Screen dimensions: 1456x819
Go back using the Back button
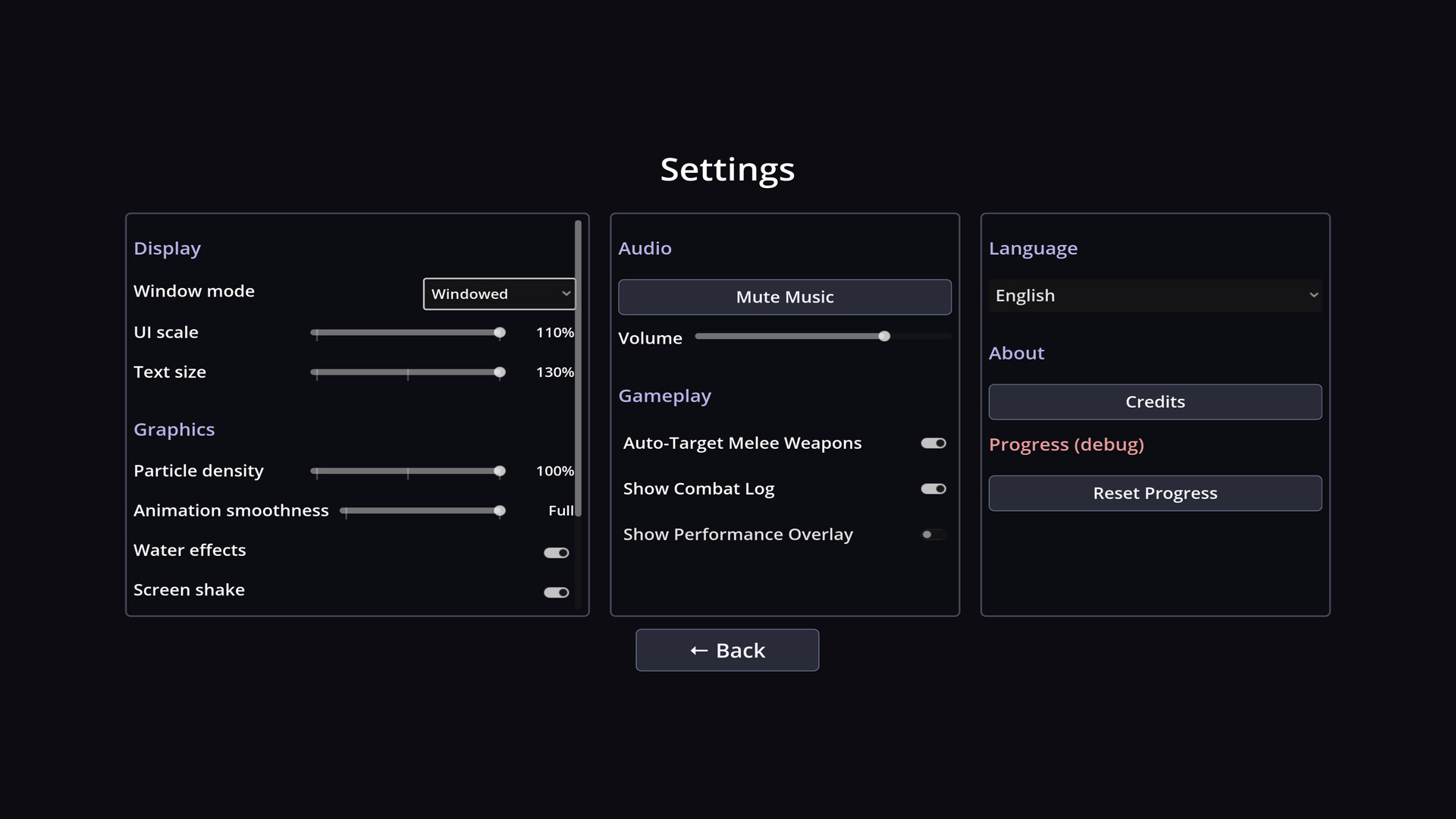coord(727,650)
